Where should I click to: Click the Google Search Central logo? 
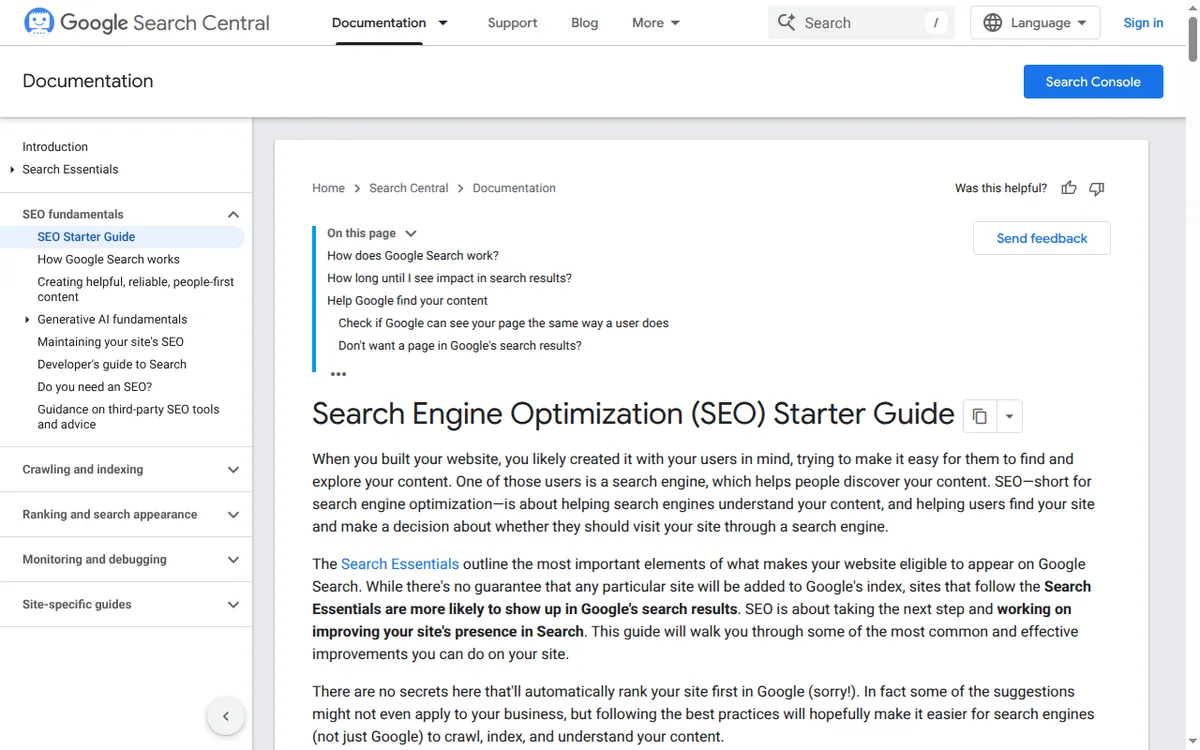[147, 22]
